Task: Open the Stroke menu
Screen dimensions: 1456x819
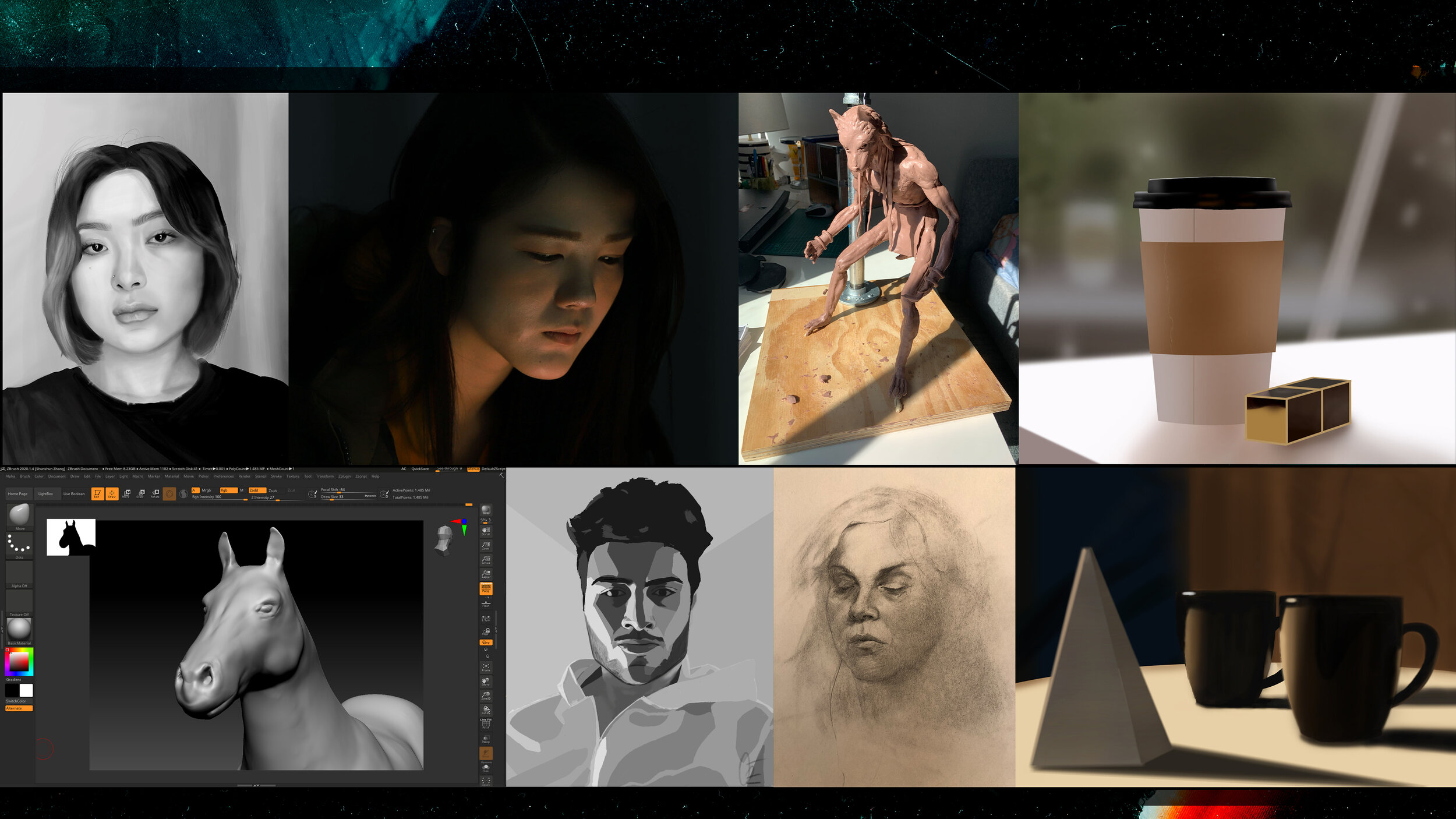Action: pyautogui.click(x=276, y=476)
